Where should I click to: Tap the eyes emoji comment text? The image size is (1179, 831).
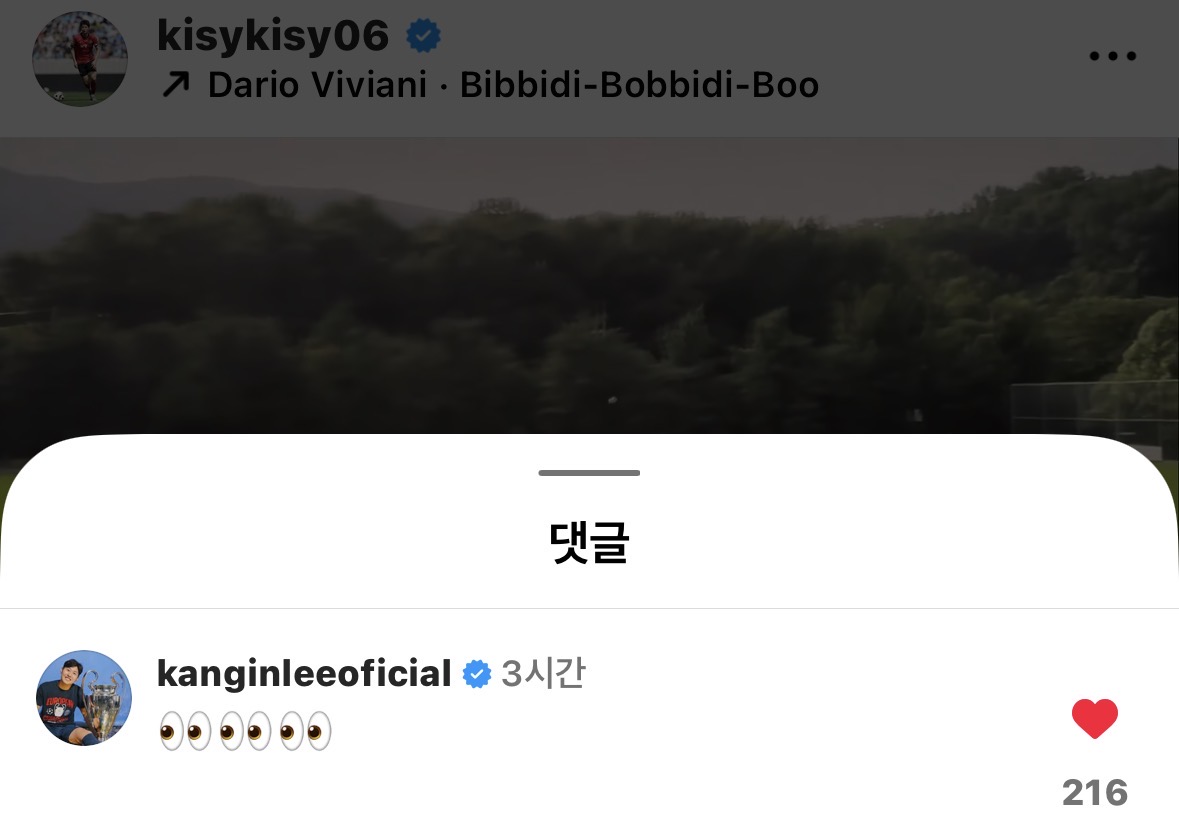click(245, 731)
